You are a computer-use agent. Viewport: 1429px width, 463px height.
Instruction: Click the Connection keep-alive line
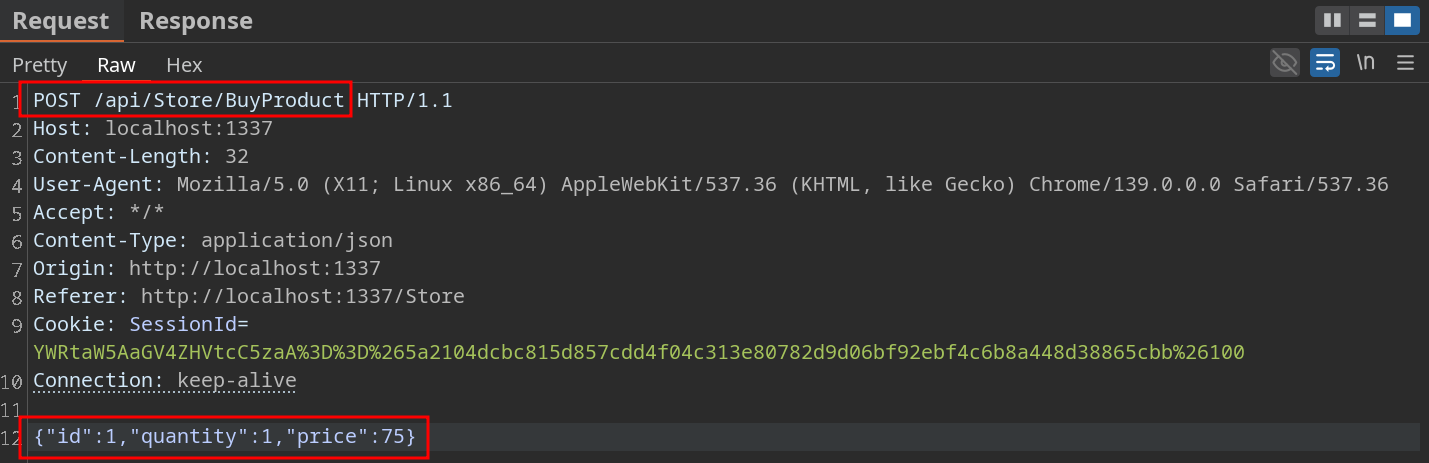[164, 381]
